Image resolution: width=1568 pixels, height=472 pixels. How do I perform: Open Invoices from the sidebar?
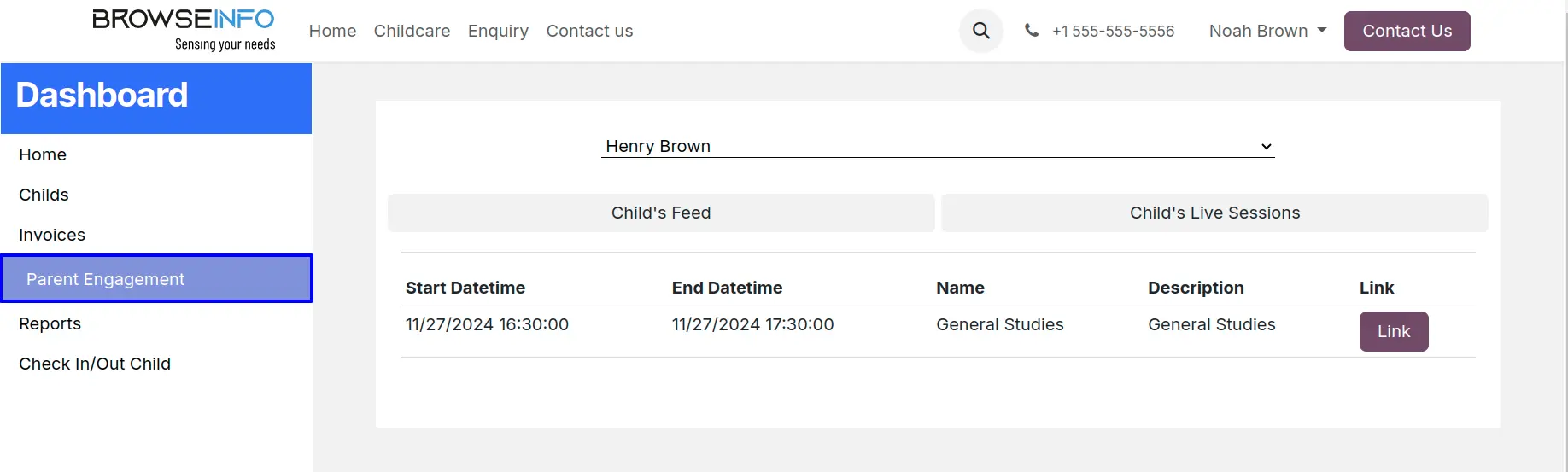pos(52,235)
